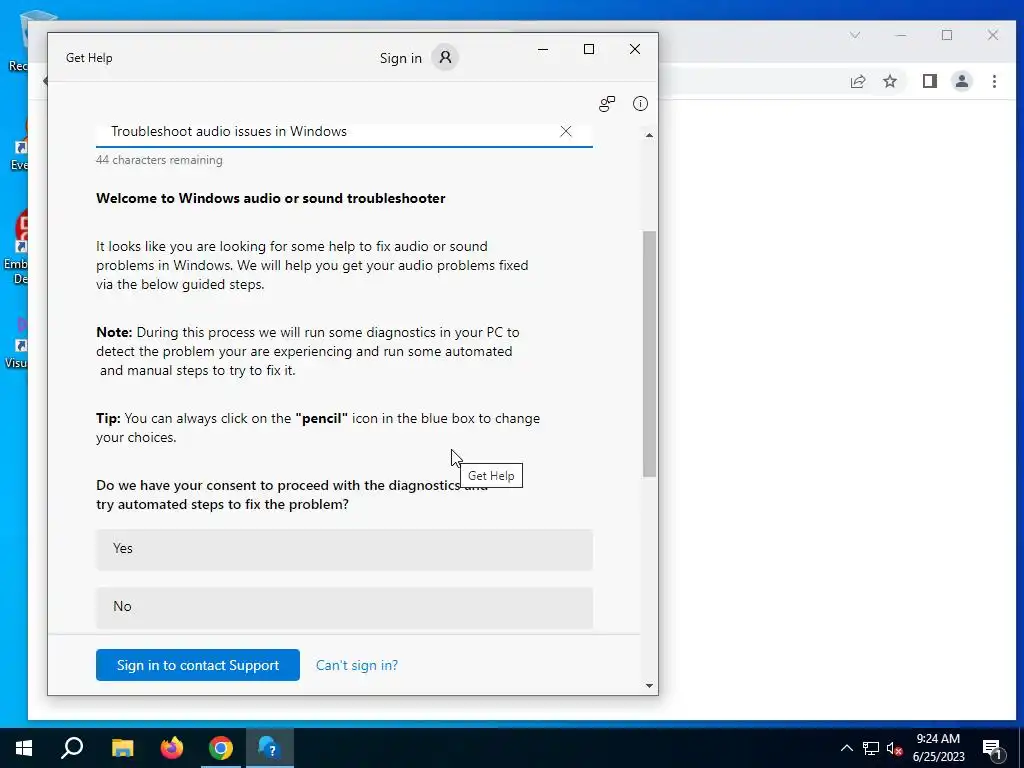Bookmark this page with Chrome star icon

point(890,81)
